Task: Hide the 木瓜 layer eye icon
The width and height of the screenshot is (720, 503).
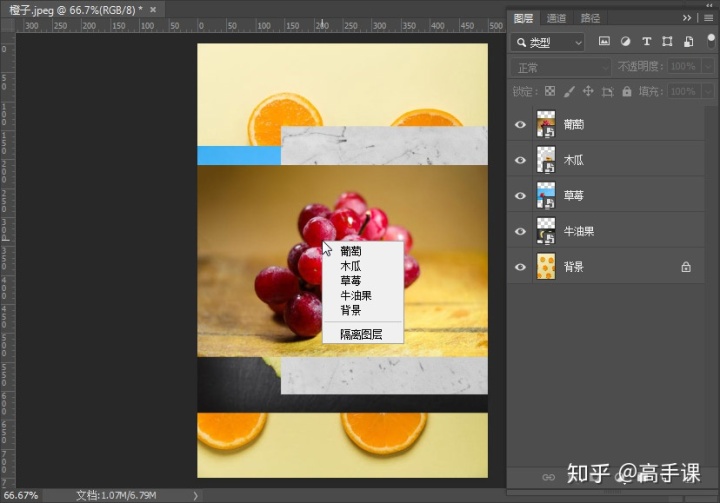Action: (x=520, y=160)
